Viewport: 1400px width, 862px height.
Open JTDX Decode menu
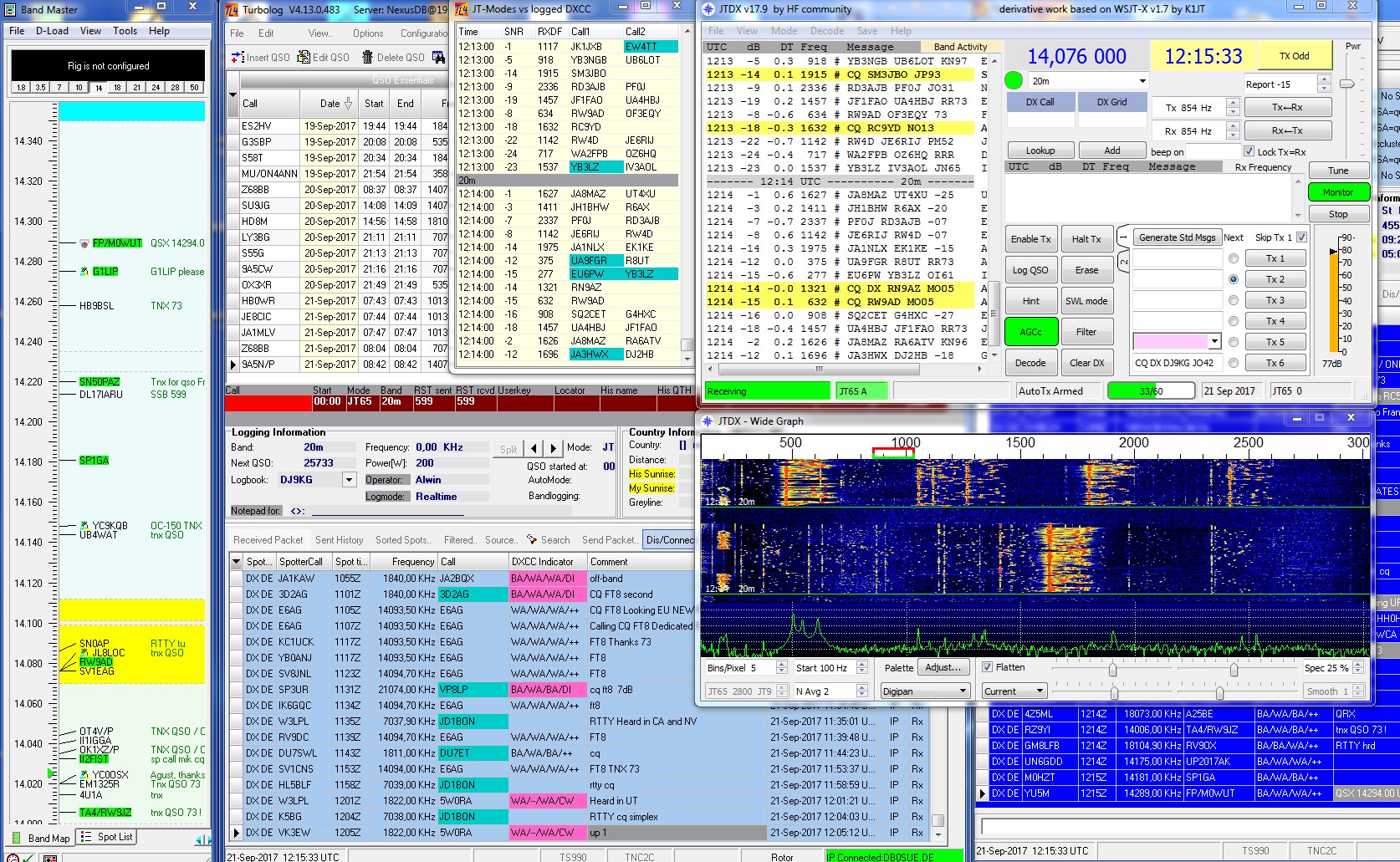point(826,31)
